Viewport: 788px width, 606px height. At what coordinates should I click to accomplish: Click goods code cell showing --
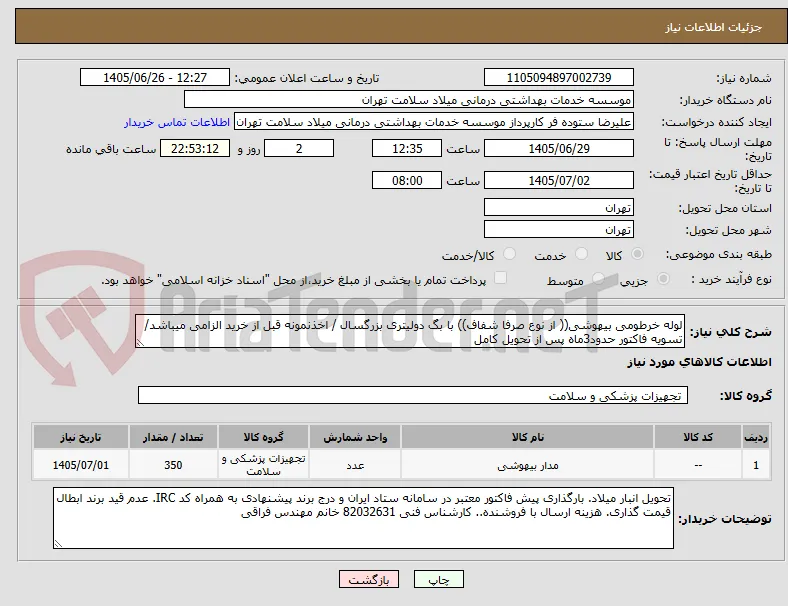pos(698,465)
